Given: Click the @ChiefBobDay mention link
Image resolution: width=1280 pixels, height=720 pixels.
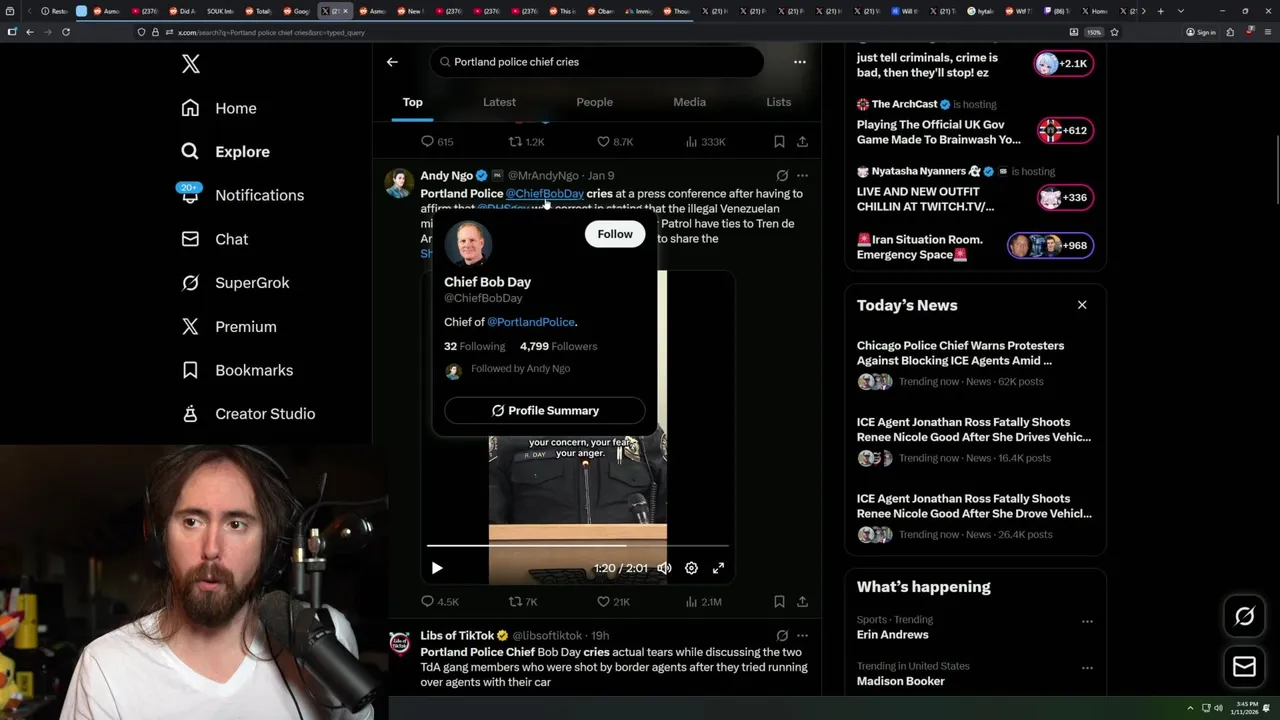Looking at the screenshot, I should [x=544, y=193].
